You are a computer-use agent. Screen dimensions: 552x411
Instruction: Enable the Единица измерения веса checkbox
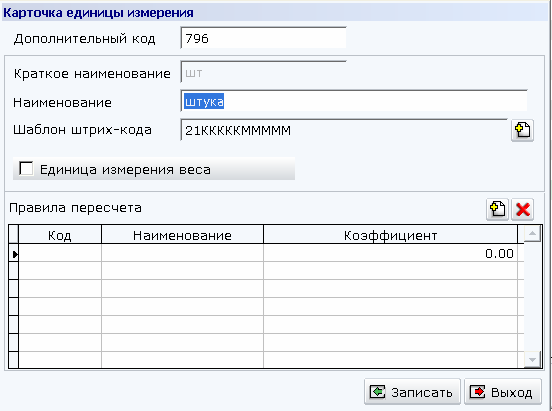(26, 168)
